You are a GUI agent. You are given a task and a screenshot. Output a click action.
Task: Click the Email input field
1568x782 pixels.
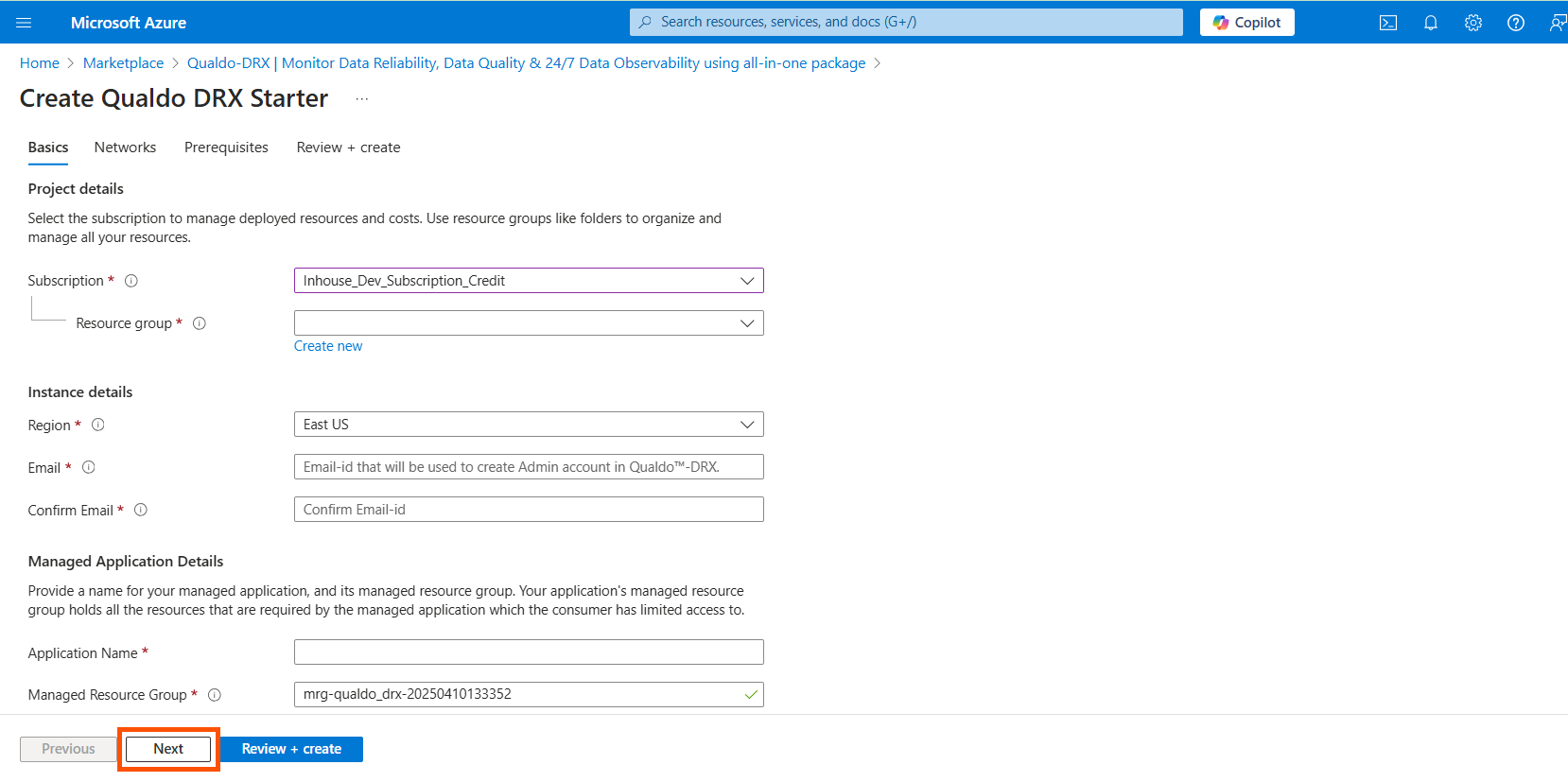[x=529, y=467]
